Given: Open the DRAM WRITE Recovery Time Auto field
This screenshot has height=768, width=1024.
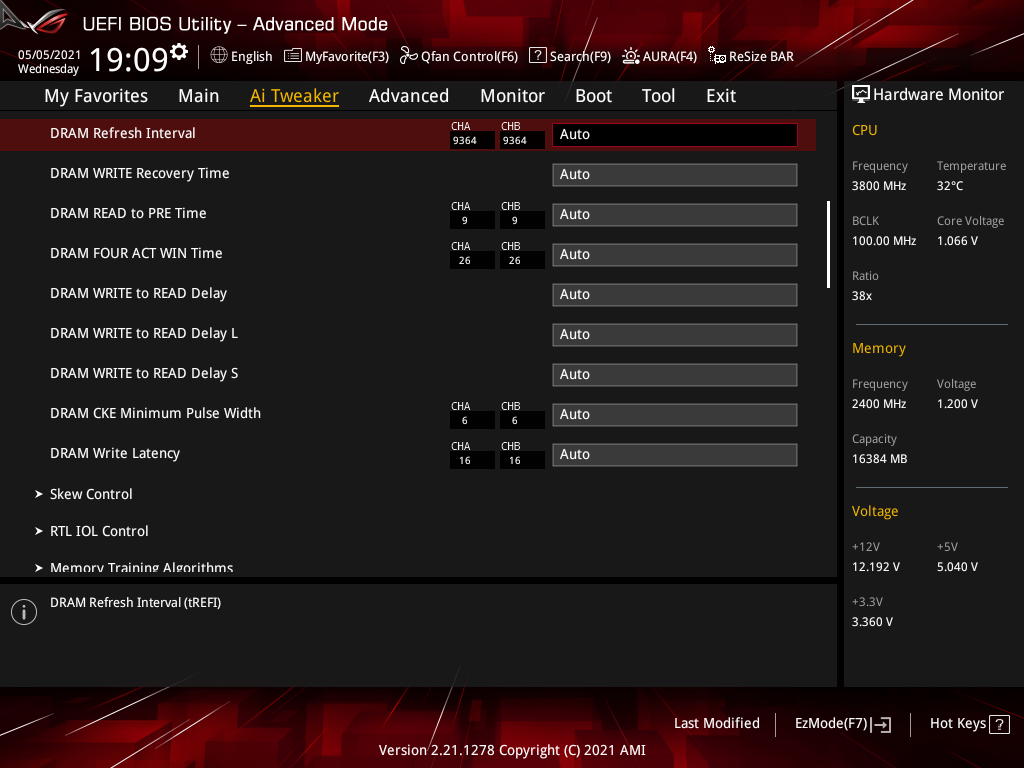Looking at the screenshot, I should tap(675, 174).
